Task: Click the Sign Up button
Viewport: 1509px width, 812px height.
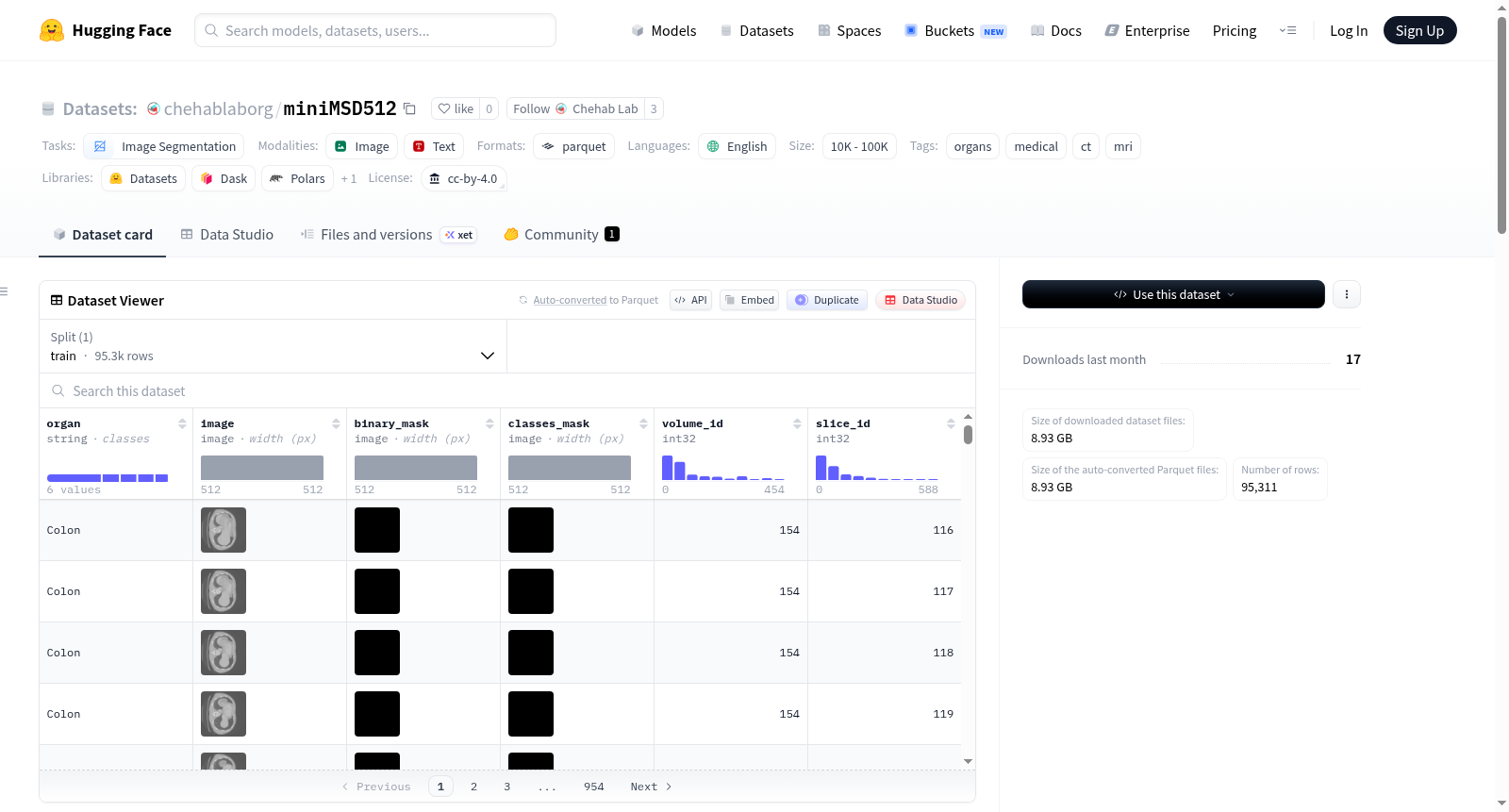Action: tap(1419, 30)
